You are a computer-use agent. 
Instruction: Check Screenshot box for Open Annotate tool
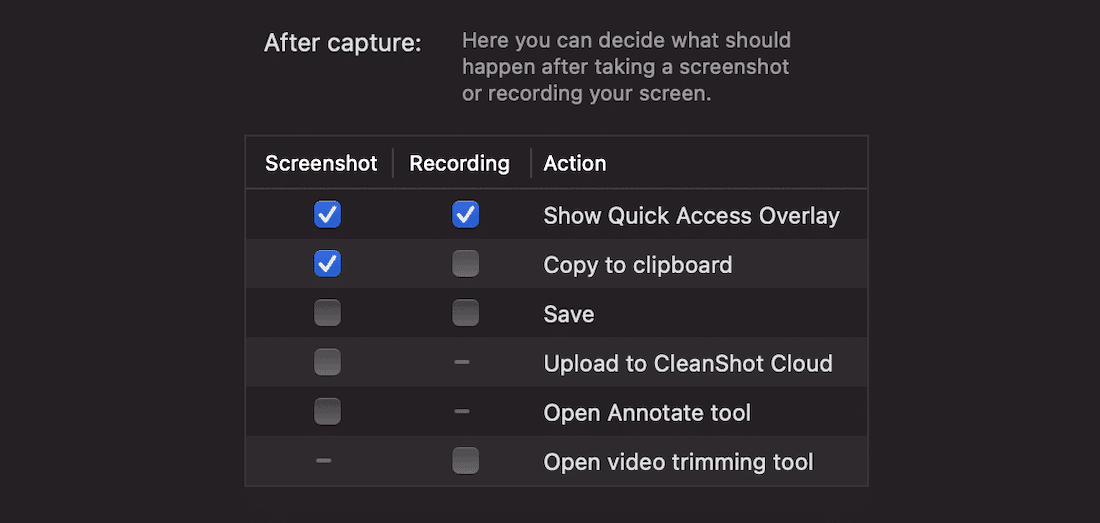(327, 411)
